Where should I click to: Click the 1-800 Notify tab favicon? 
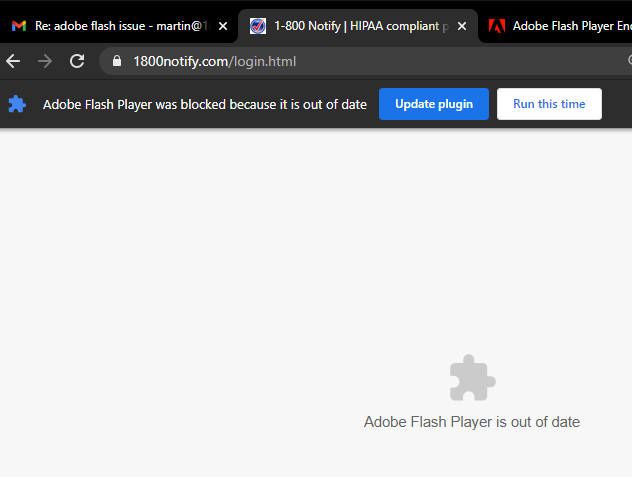(x=258, y=26)
